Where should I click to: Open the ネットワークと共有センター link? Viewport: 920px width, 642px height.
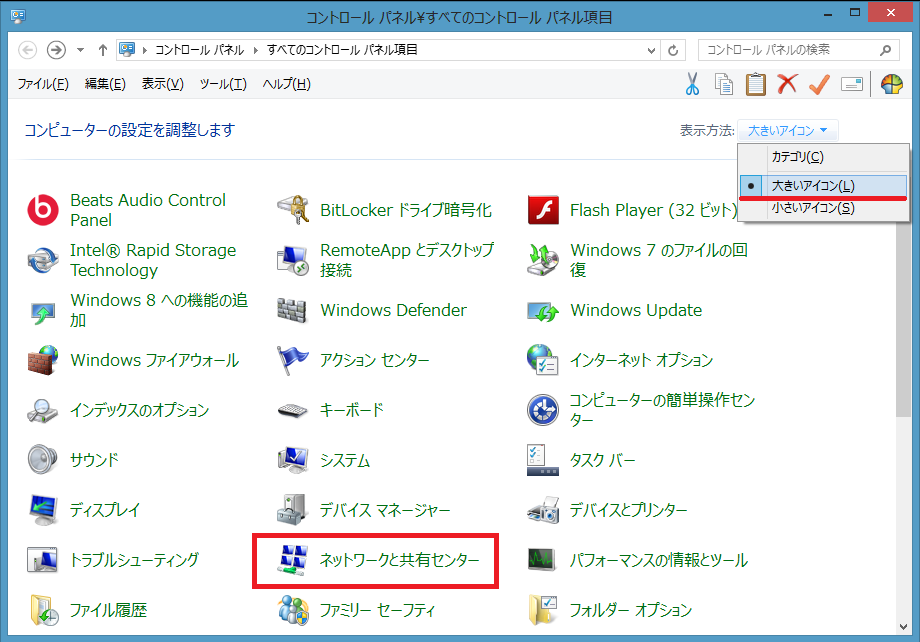[399, 560]
